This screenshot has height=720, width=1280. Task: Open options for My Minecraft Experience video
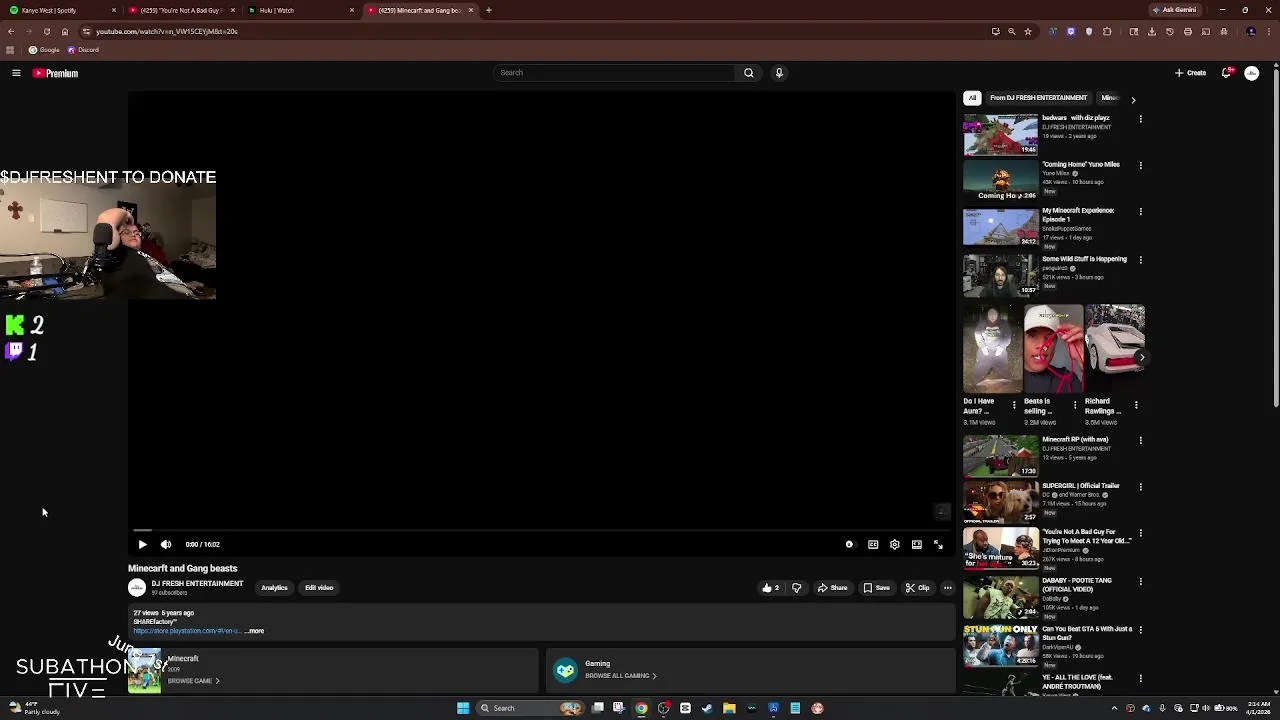[1140, 212]
